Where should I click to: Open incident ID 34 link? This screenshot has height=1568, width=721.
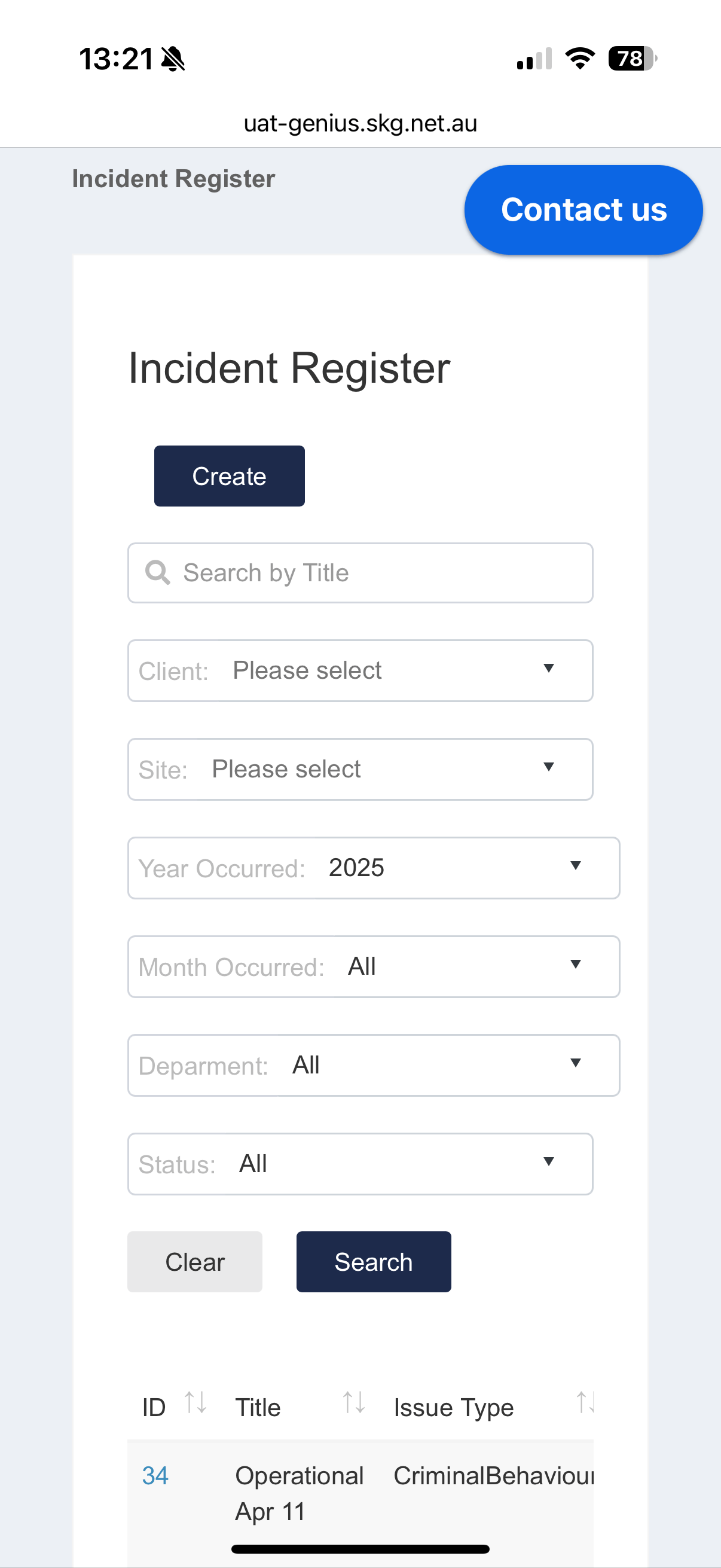click(155, 1475)
